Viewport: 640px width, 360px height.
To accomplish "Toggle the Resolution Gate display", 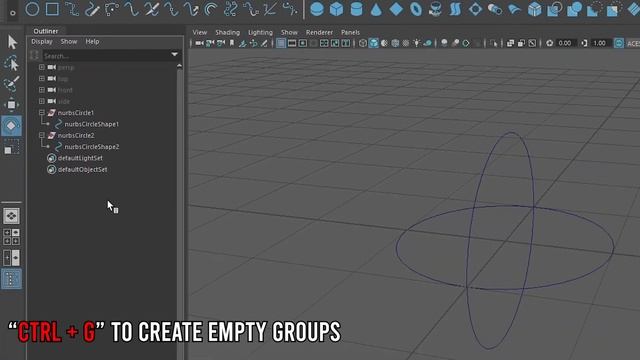I will click(x=303, y=43).
